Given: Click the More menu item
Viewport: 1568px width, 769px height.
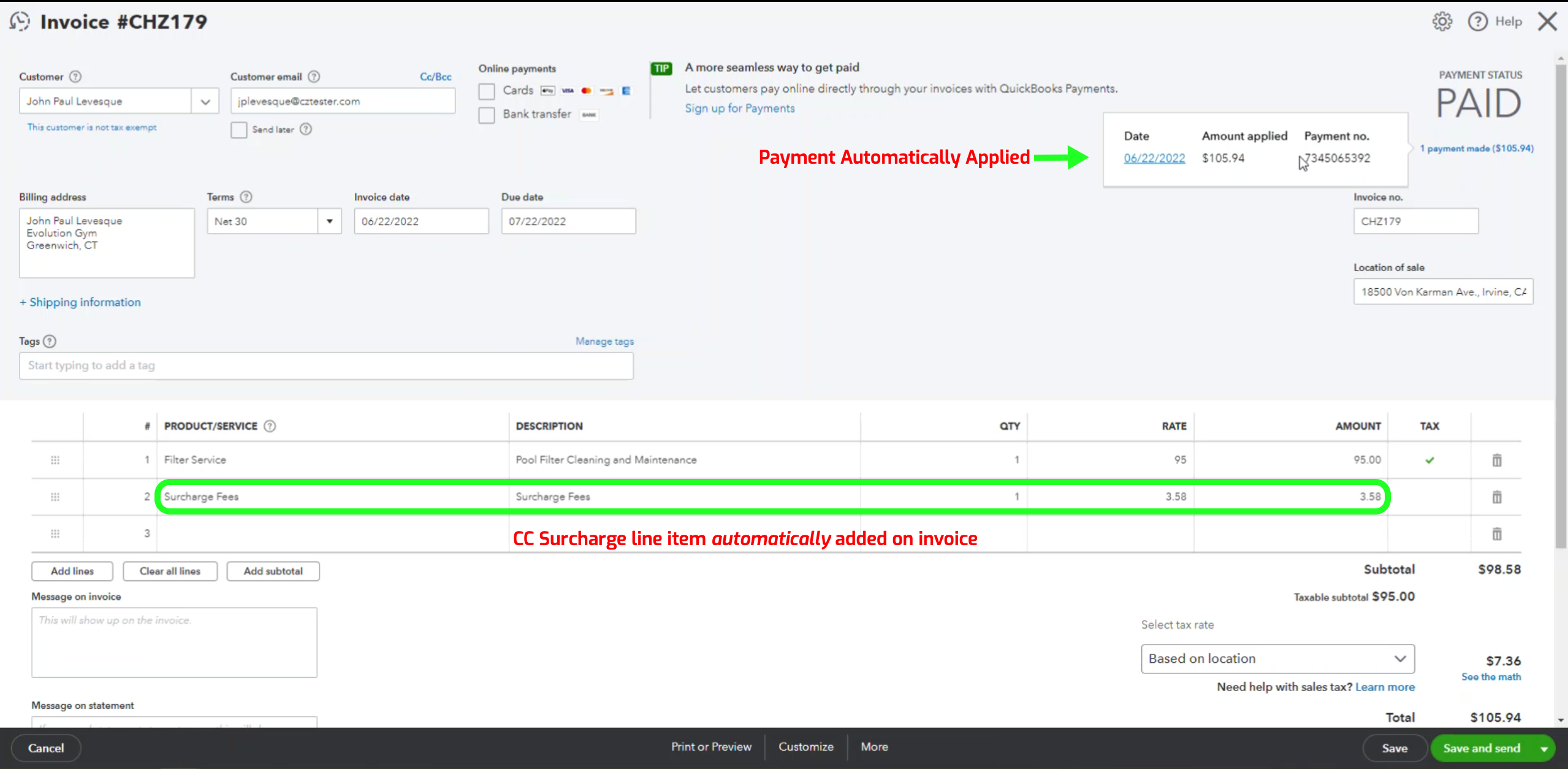Looking at the screenshot, I should 873,747.
